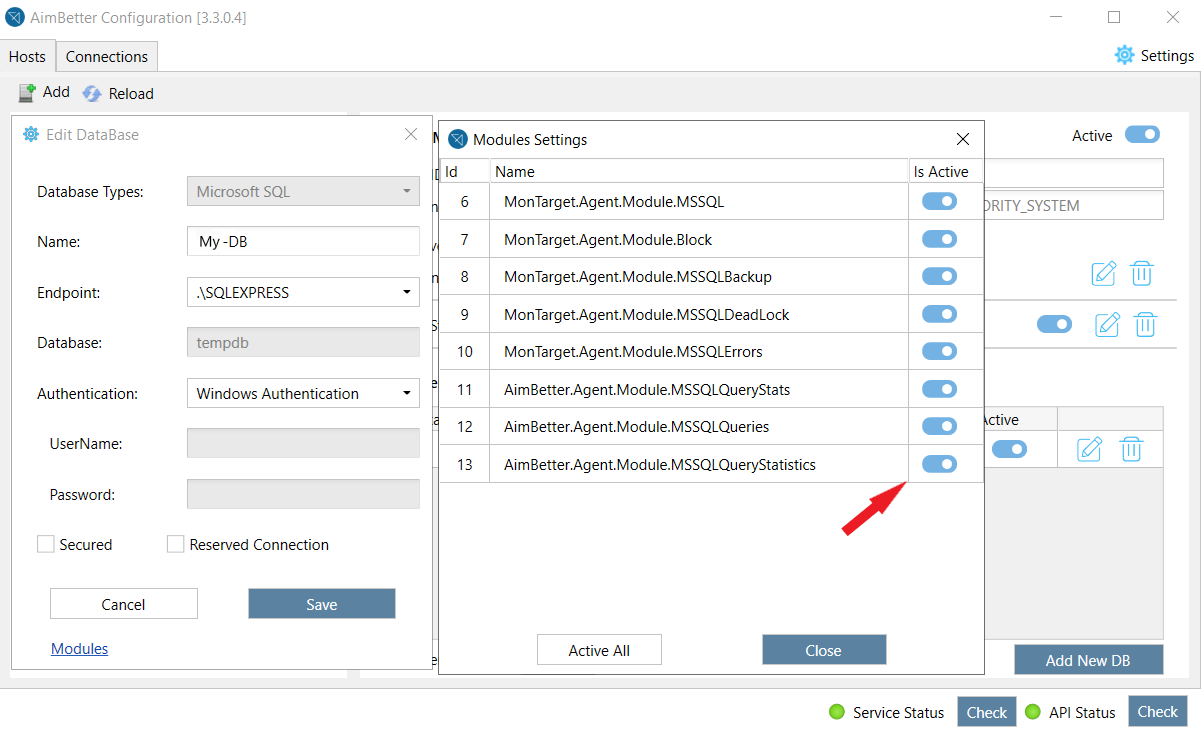Click module Id cell 13
The image size is (1201, 738).
(x=464, y=464)
